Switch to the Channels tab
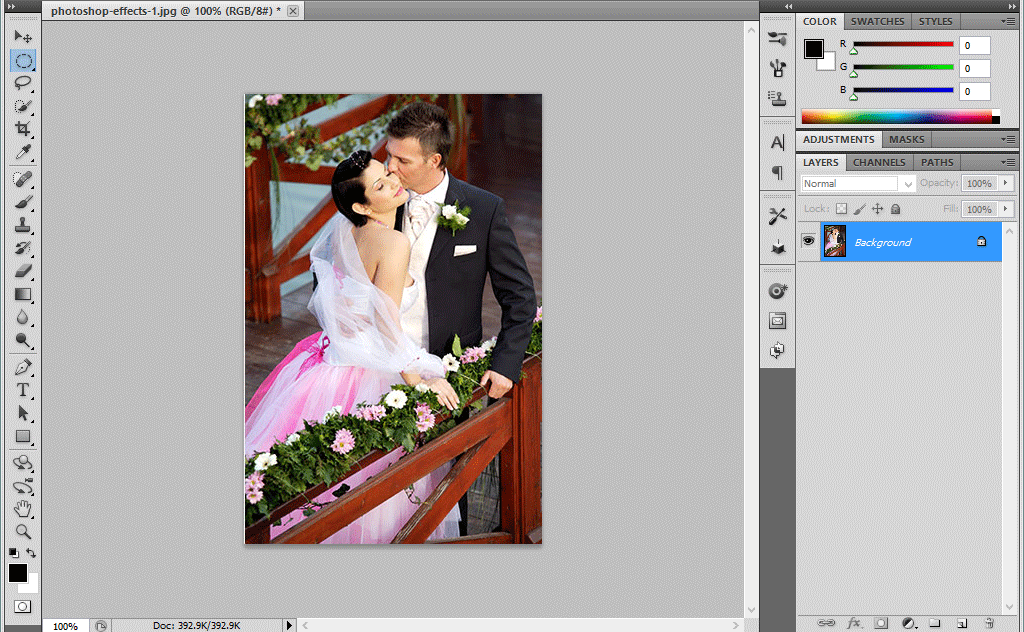The width and height of the screenshot is (1024, 632). click(879, 163)
